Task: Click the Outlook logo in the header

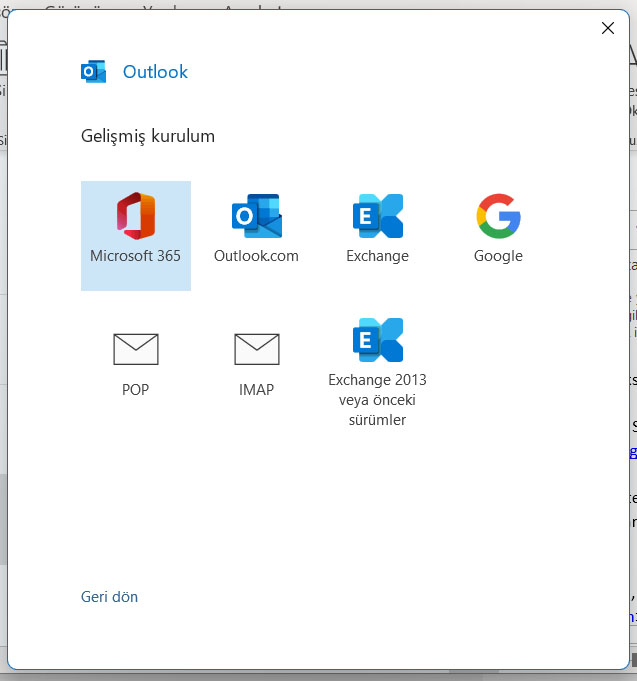Action: pos(93,71)
